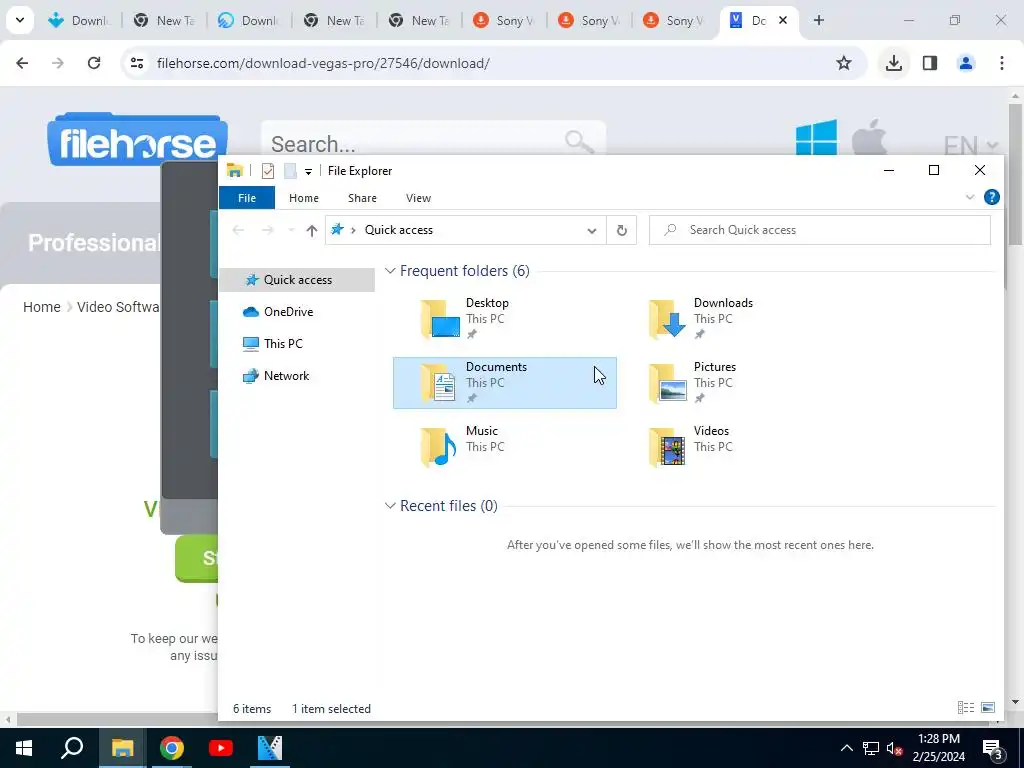Switch to details view in status bar
Viewport: 1024px width, 768px height.
point(965,707)
